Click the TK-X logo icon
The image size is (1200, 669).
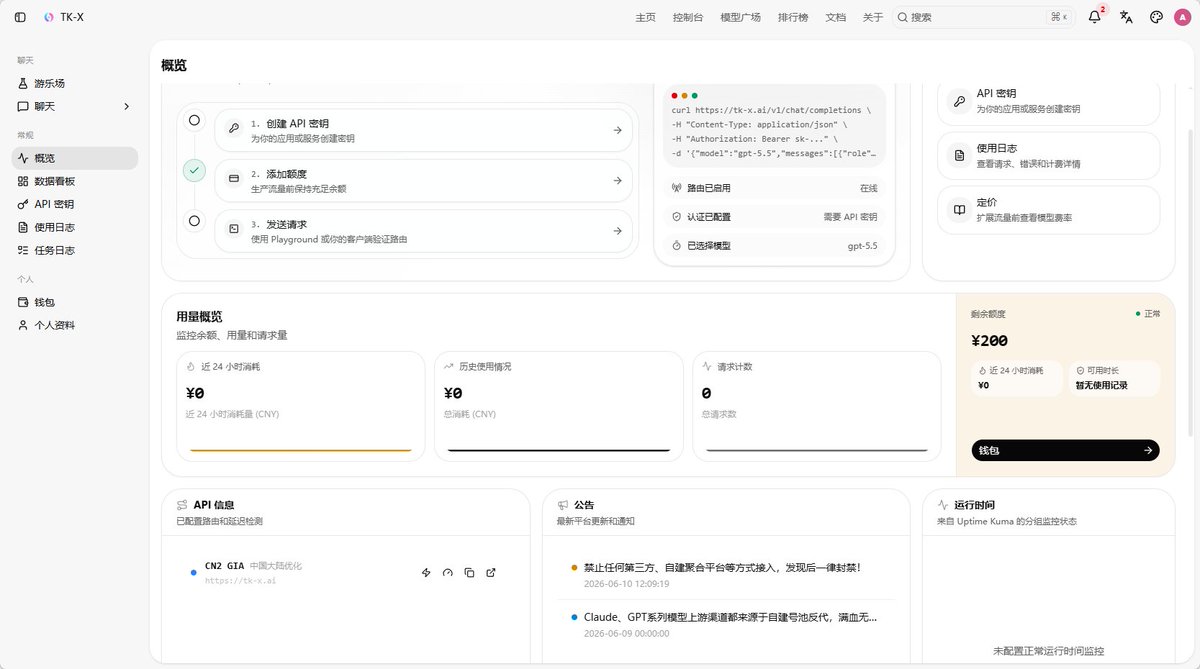[x=49, y=17]
